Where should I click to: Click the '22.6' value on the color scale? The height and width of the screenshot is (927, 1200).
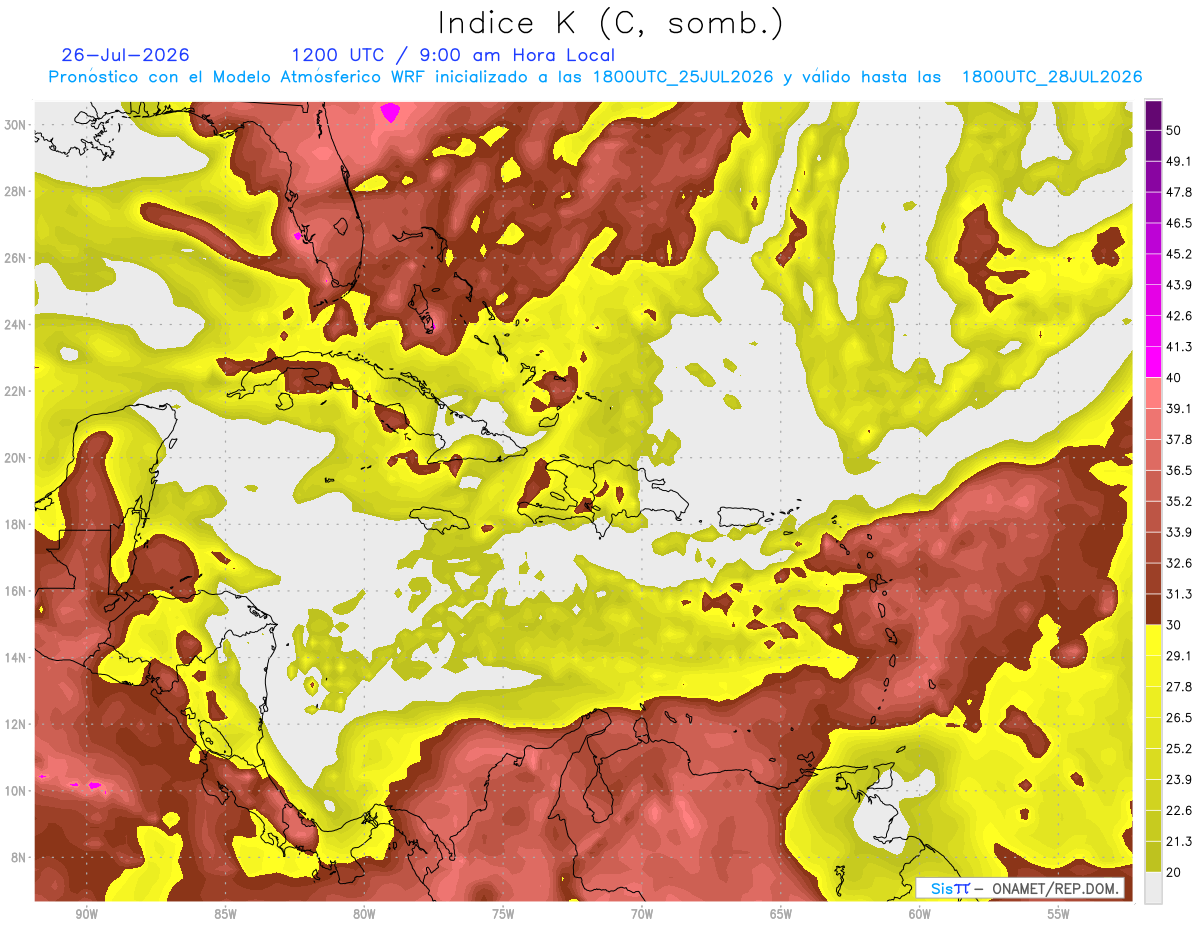pyautogui.click(x=1178, y=811)
